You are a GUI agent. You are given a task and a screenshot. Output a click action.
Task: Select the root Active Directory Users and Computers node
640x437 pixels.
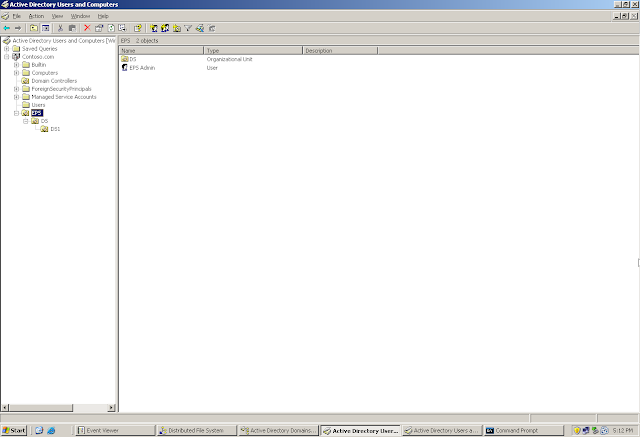(x=64, y=41)
